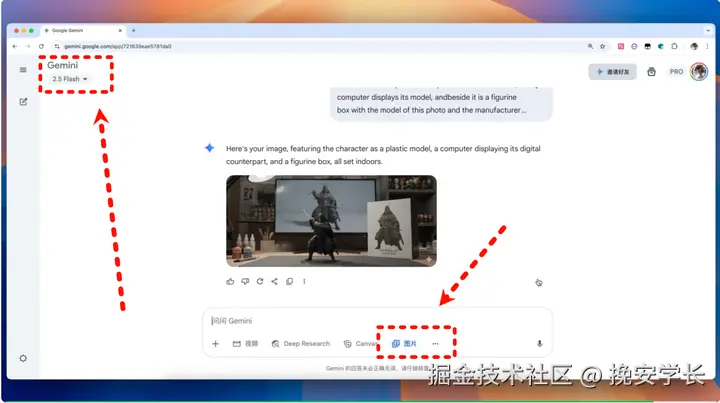Select the Video tool chip
Image resolution: width=720 pixels, height=403 pixels.
[x=245, y=343]
